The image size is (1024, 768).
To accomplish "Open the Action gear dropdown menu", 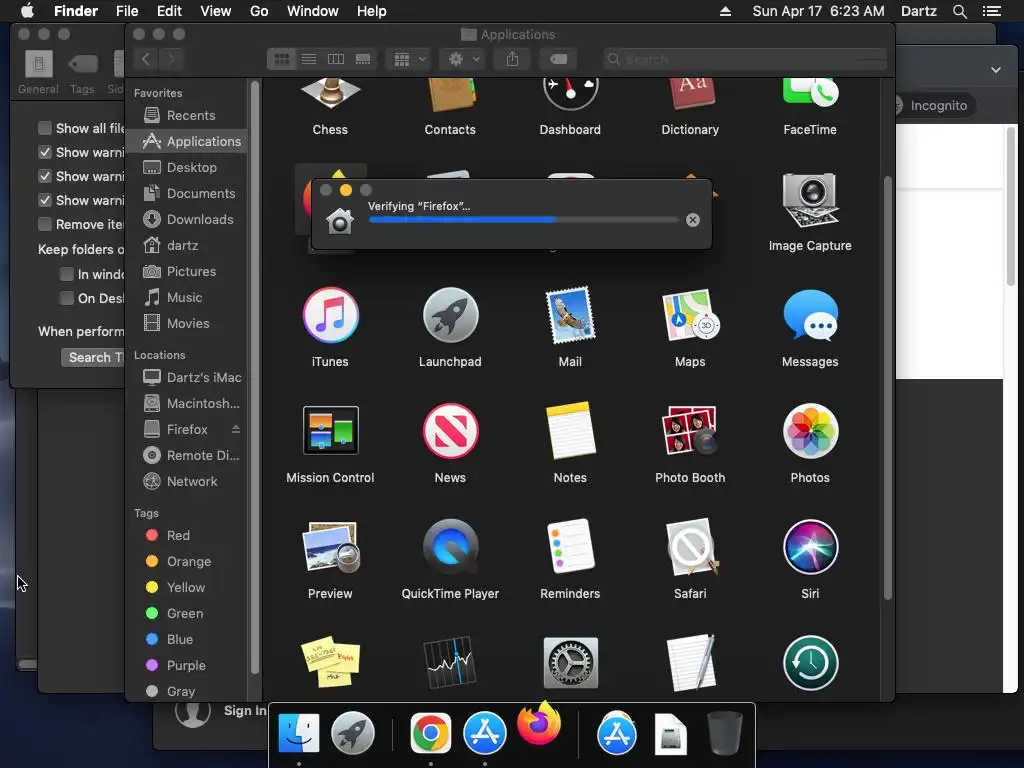I will point(464,59).
